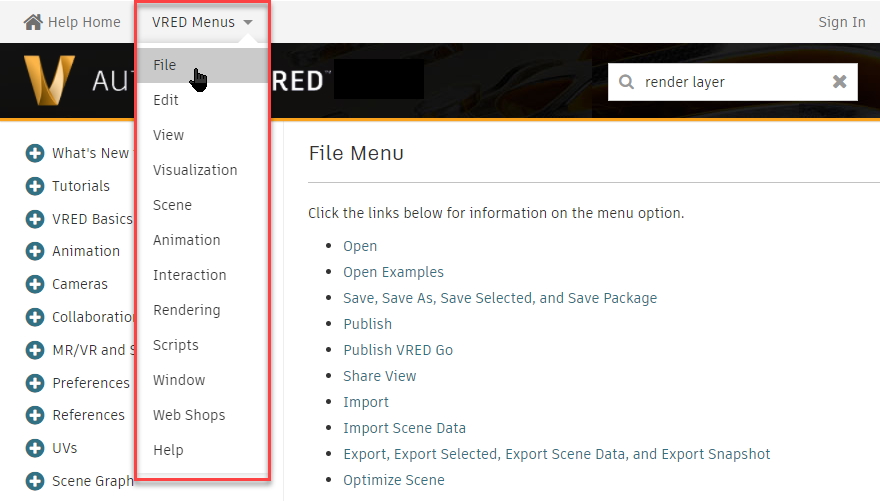Click inside the render layer search box
Image resolution: width=880 pixels, height=501 pixels.
(730, 82)
